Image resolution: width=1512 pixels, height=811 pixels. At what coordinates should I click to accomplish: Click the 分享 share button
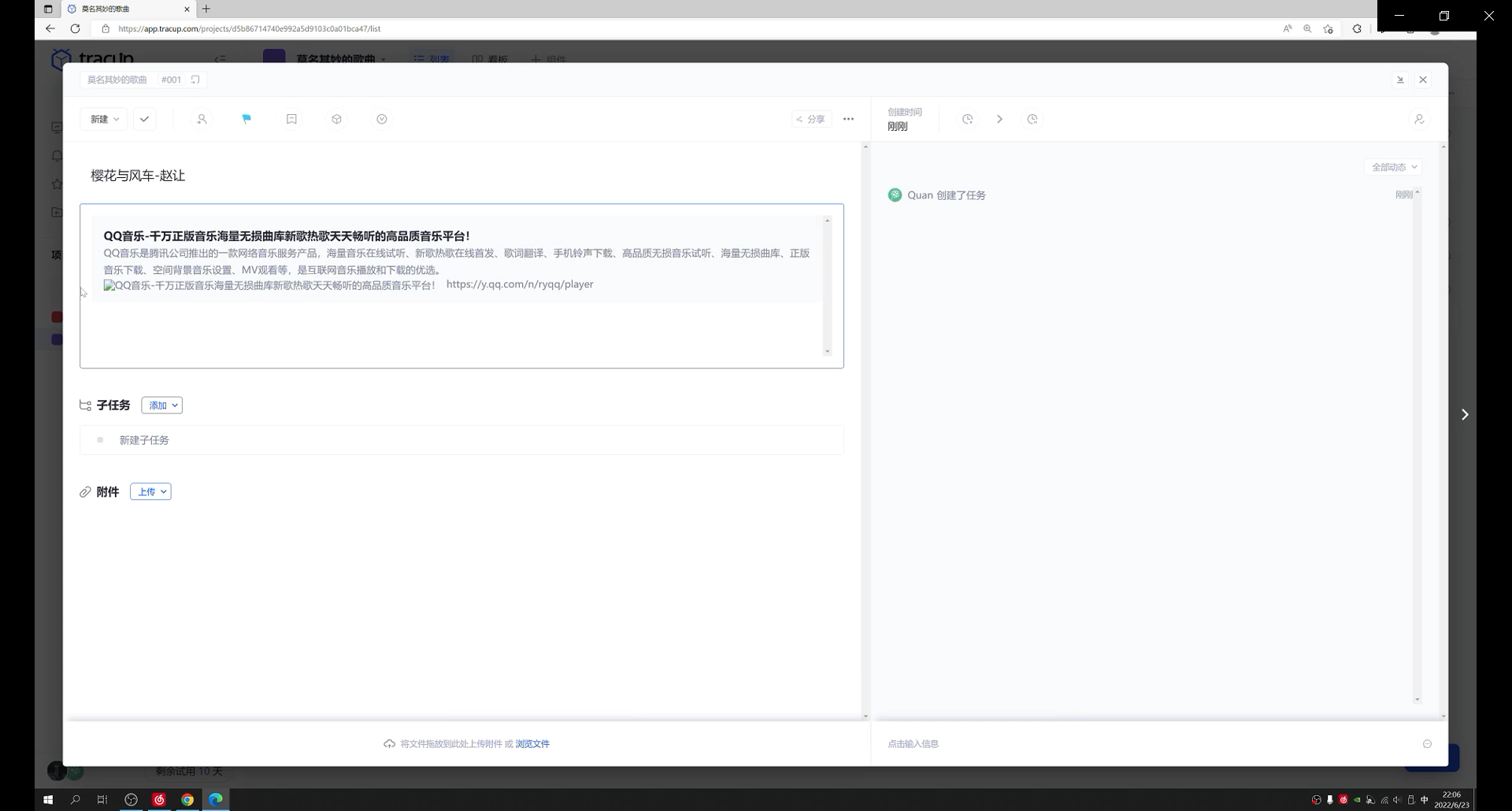[810, 119]
